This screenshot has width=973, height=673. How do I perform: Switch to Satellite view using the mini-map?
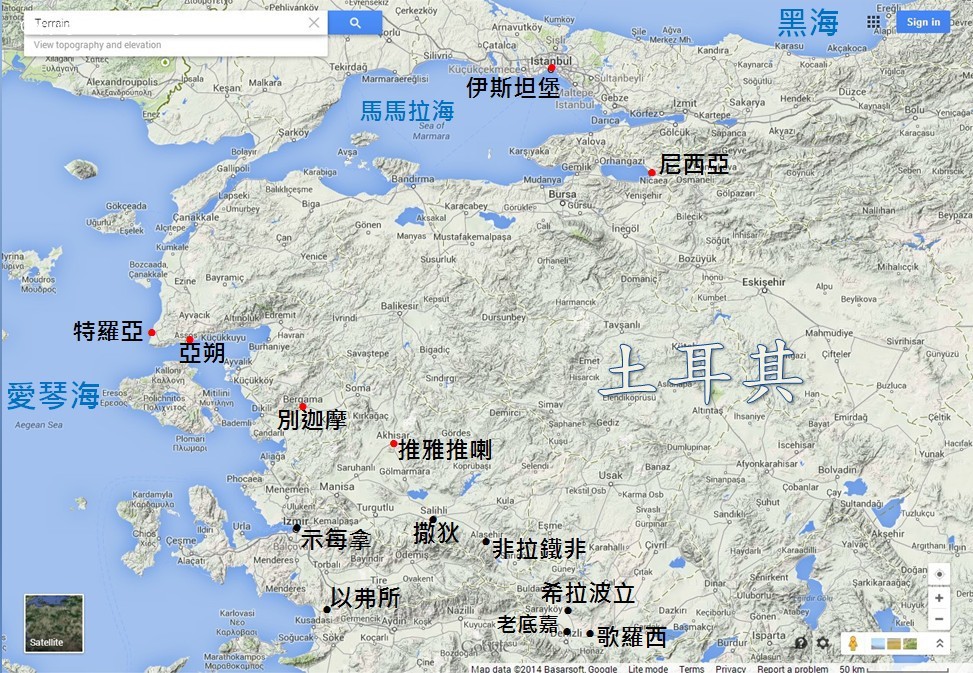(52, 625)
